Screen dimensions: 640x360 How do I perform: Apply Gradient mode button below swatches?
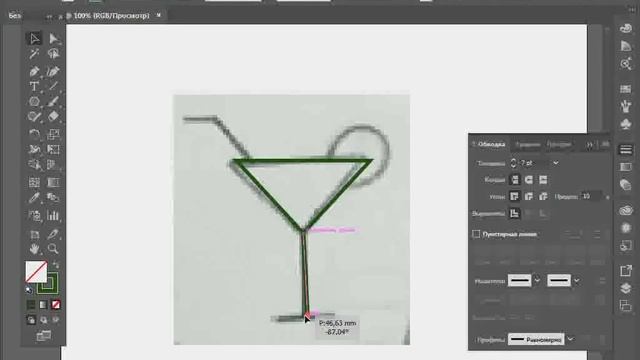click(x=43, y=305)
